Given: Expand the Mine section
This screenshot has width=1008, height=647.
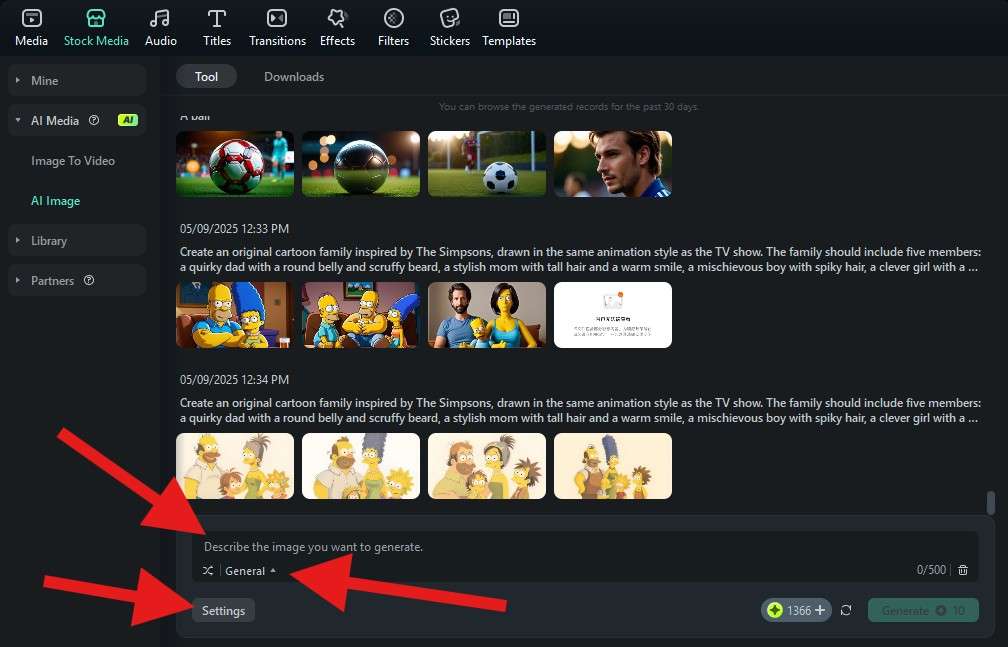Looking at the screenshot, I should click(x=77, y=80).
